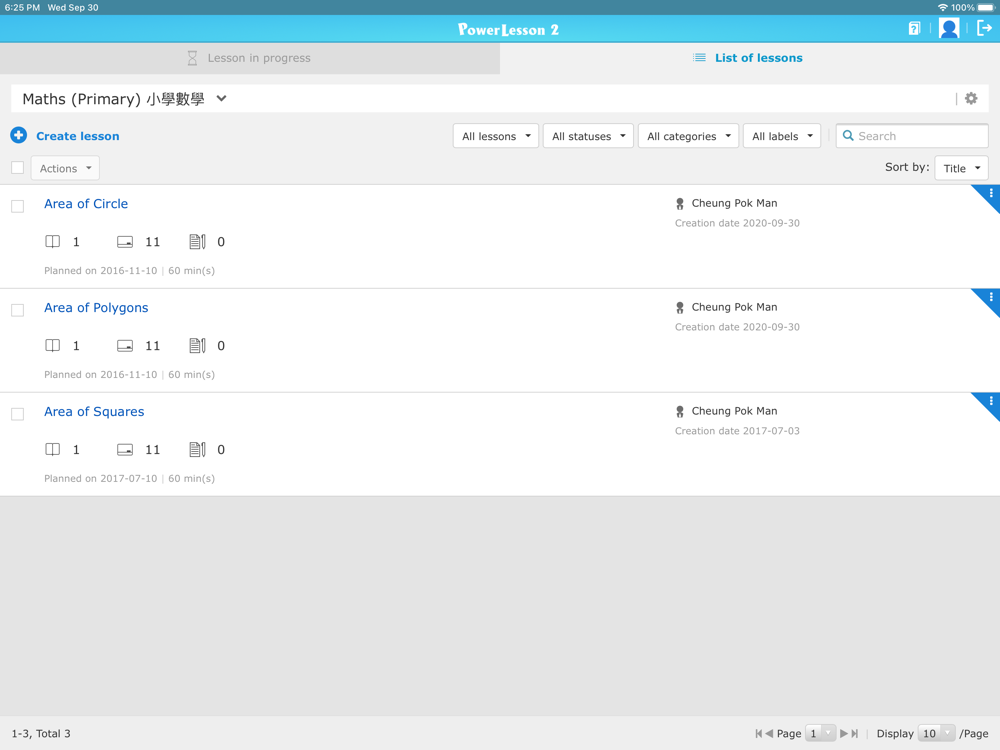The image size is (1000, 750).
Task: Open the All statuses filter
Action: click(x=588, y=136)
